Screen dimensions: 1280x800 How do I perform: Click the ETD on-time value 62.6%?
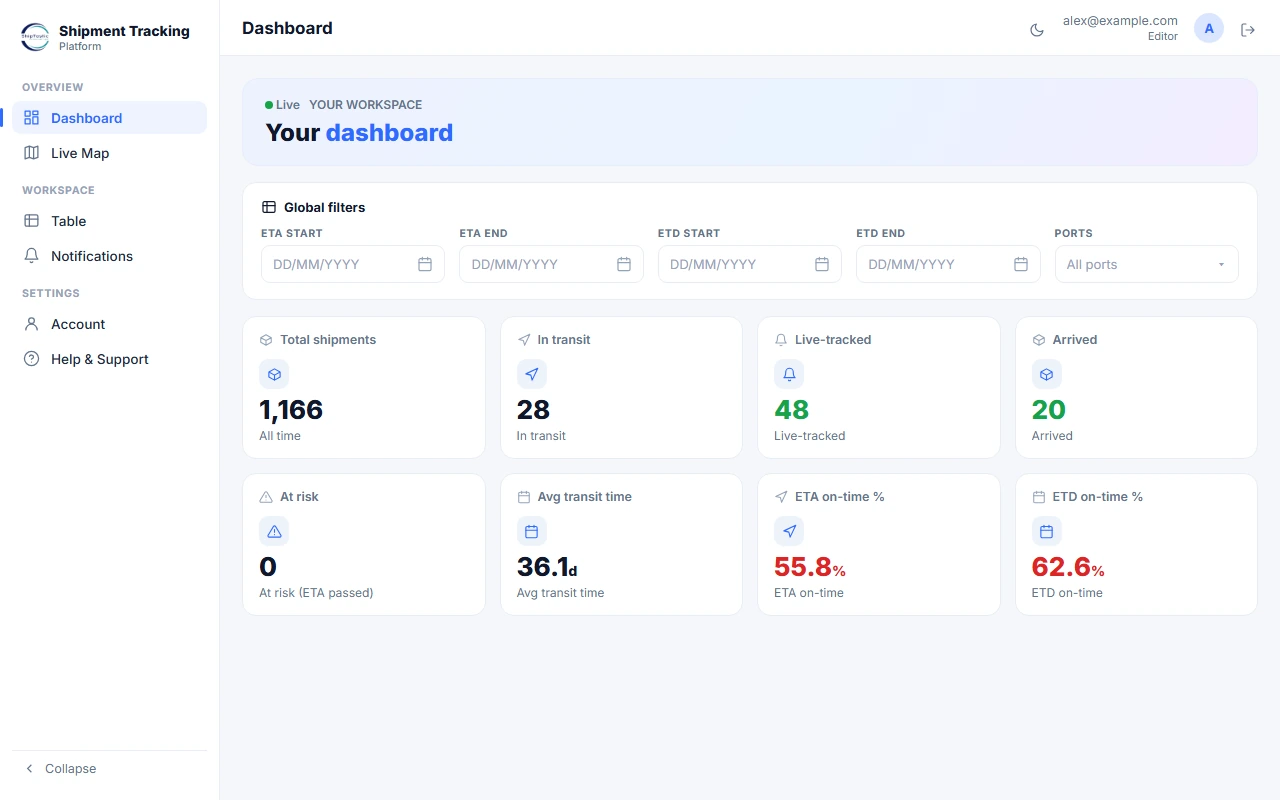(x=1068, y=567)
